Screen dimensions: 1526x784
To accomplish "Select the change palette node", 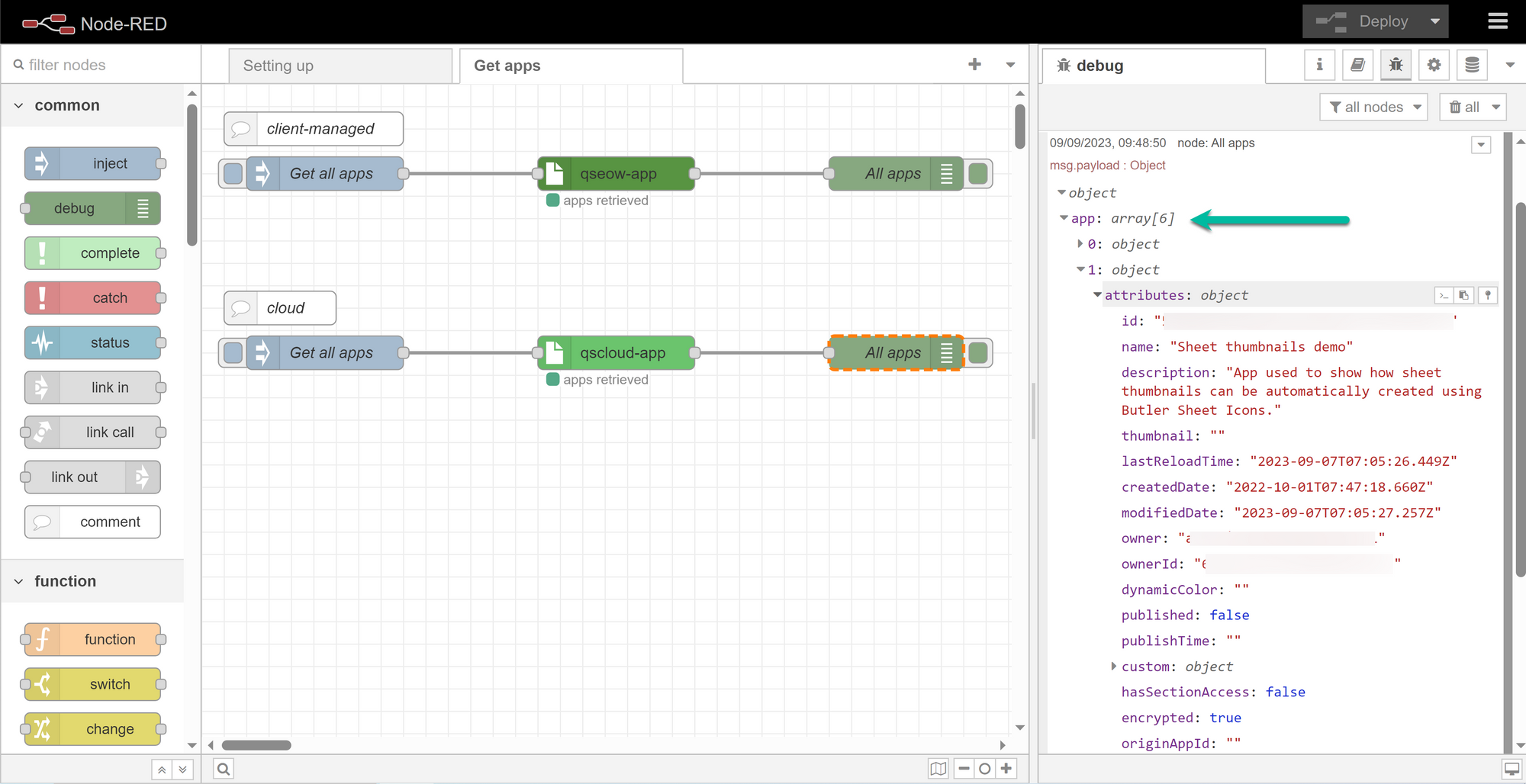I will [x=93, y=729].
